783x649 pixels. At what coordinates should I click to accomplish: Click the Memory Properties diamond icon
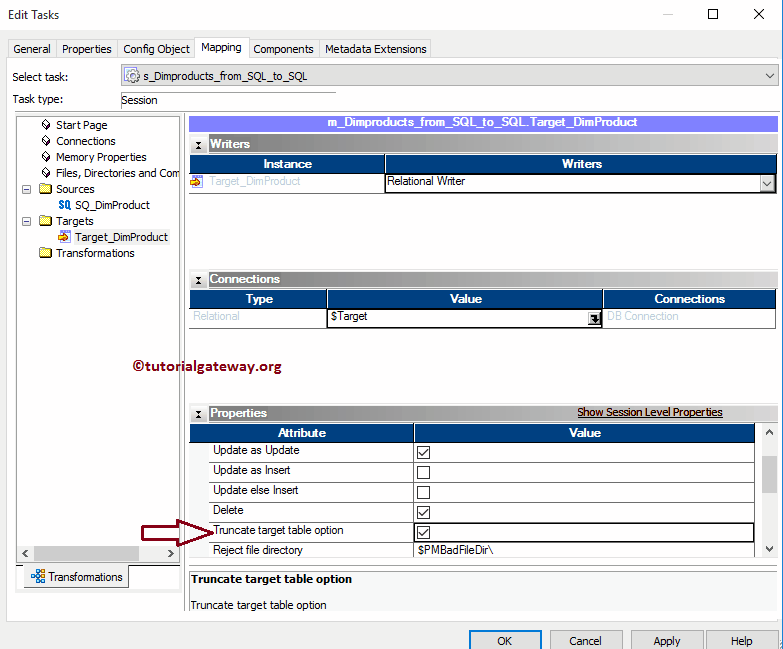pos(46,157)
